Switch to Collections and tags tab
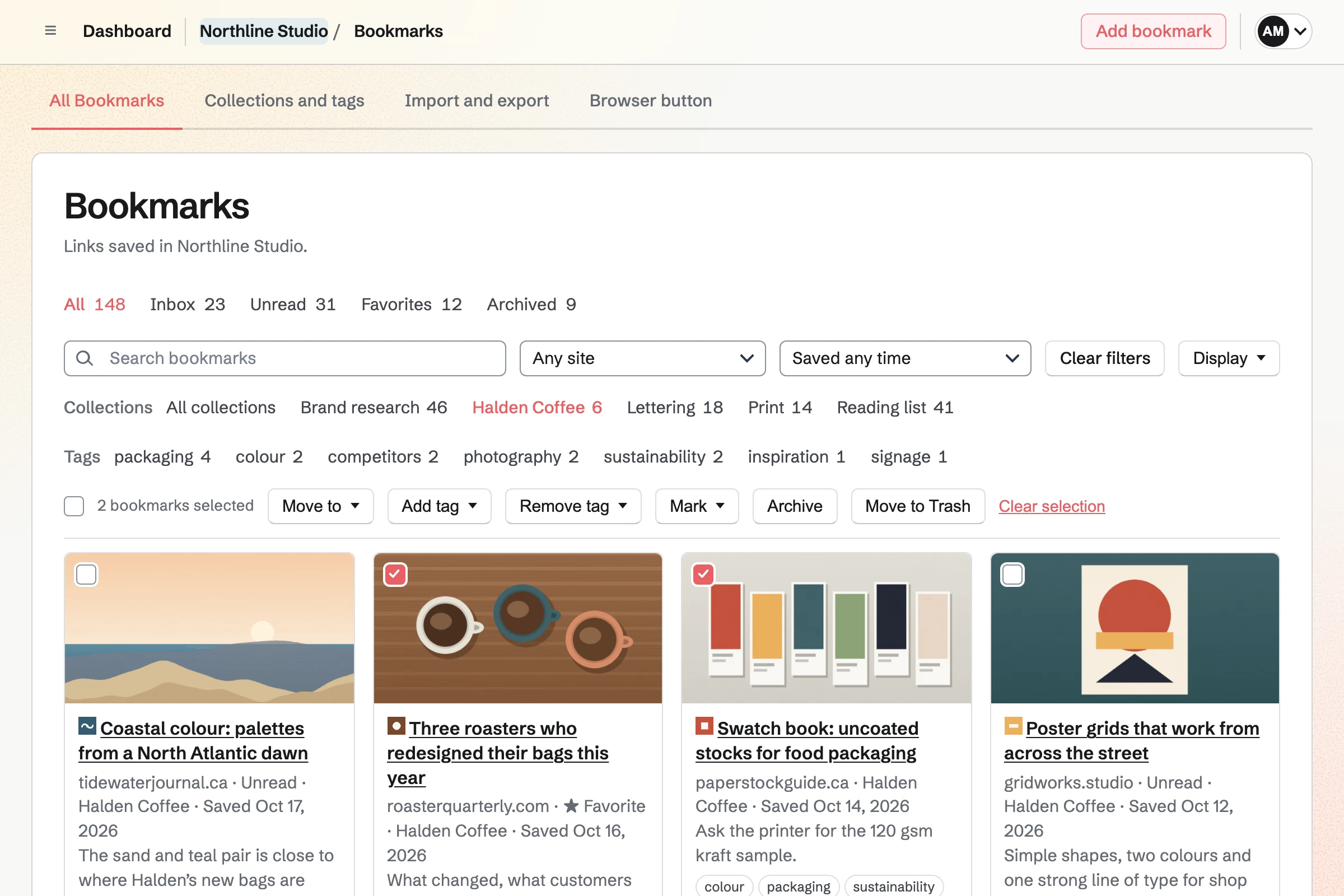This screenshot has height=896, width=1344. click(284, 101)
